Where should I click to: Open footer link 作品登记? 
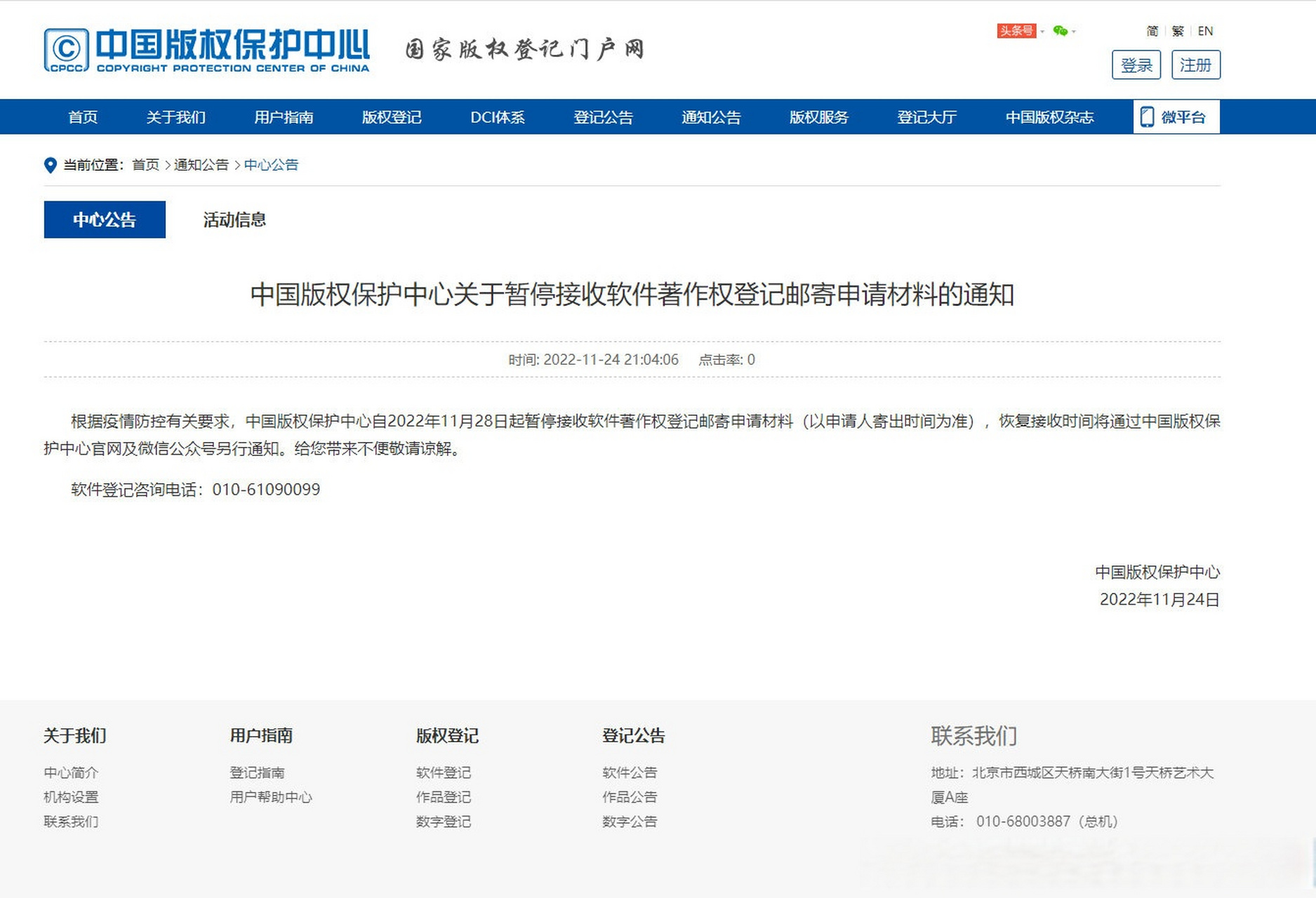point(444,797)
